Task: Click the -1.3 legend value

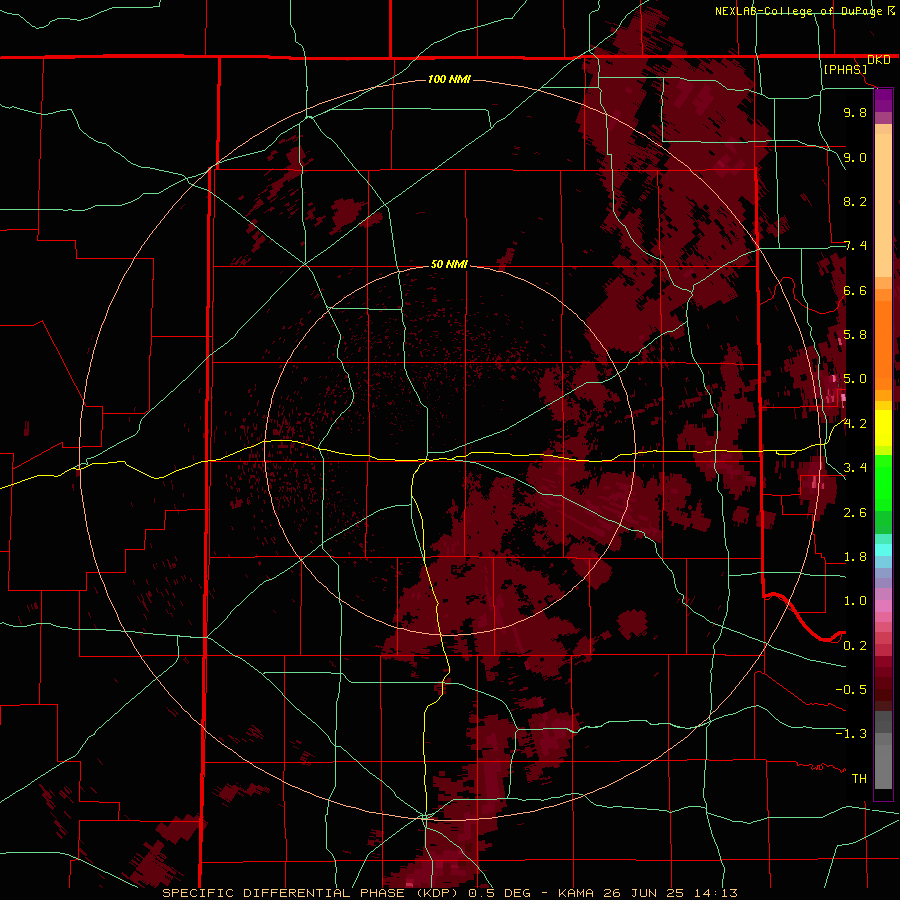Action: 851,734
